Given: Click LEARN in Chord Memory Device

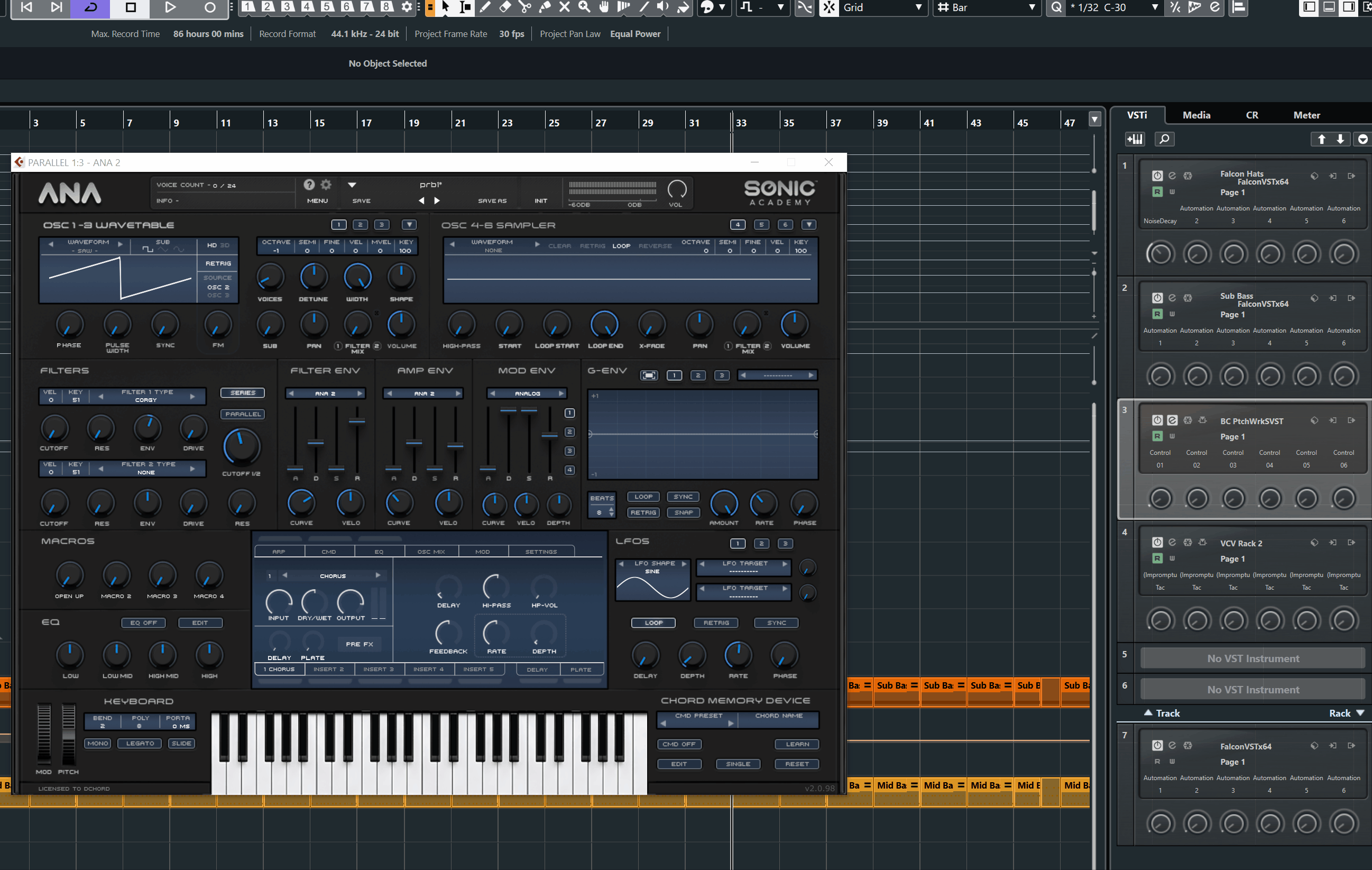Looking at the screenshot, I should pyautogui.click(x=797, y=744).
